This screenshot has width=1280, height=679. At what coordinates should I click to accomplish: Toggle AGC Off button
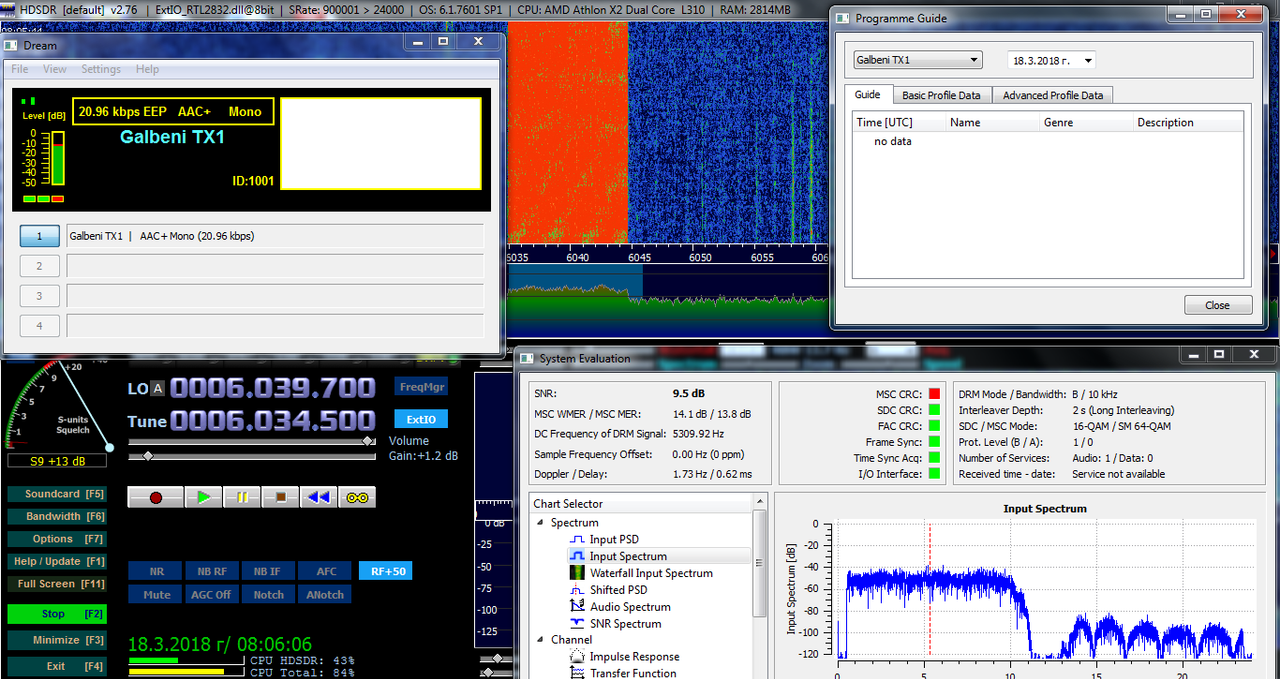(x=211, y=594)
